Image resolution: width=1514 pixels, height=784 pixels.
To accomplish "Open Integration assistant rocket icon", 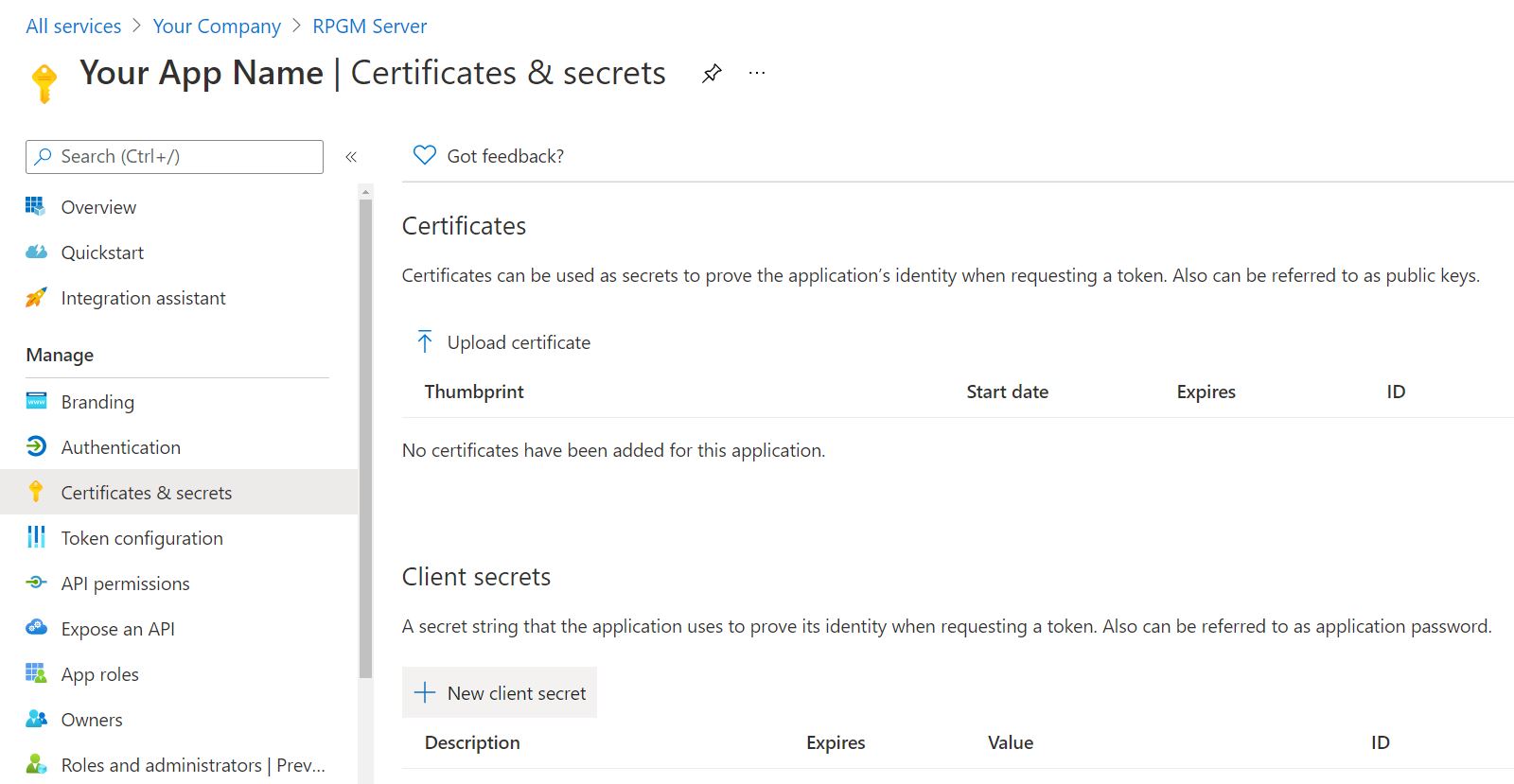I will click(36, 298).
